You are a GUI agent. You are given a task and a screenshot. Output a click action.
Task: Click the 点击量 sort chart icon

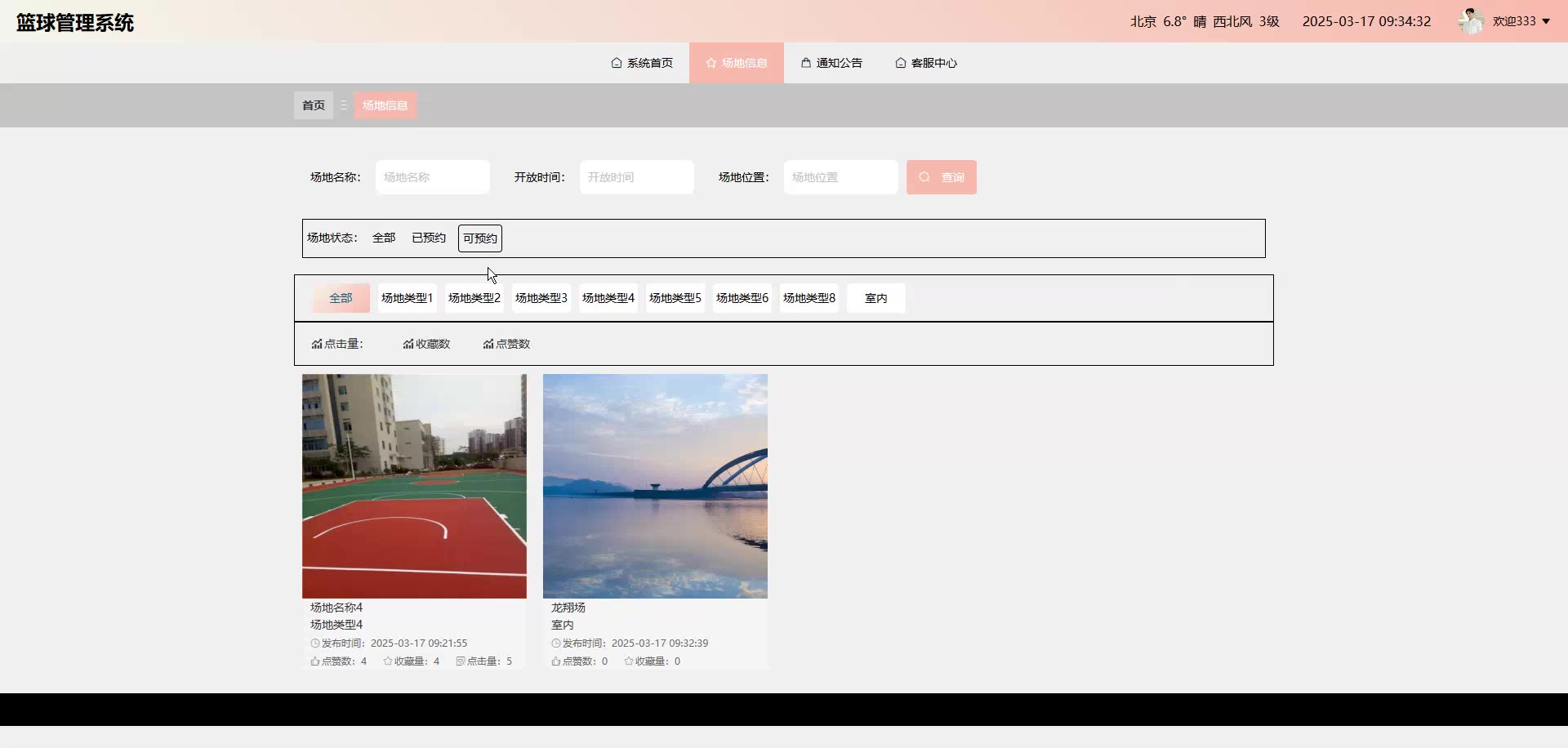(x=317, y=345)
